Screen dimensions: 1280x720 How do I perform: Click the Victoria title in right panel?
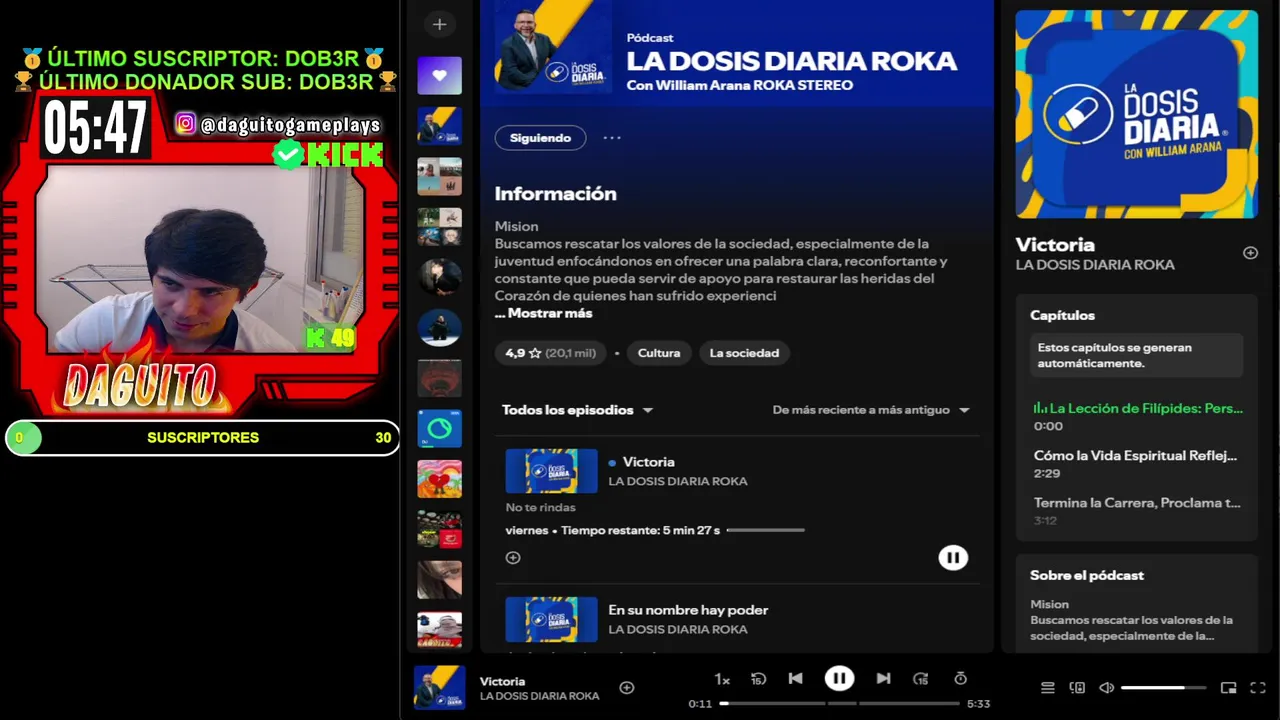click(1055, 244)
